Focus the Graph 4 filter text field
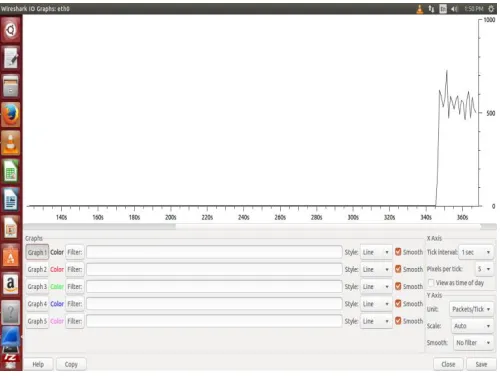This screenshot has width=500, height=380. click(x=214, y=304)
